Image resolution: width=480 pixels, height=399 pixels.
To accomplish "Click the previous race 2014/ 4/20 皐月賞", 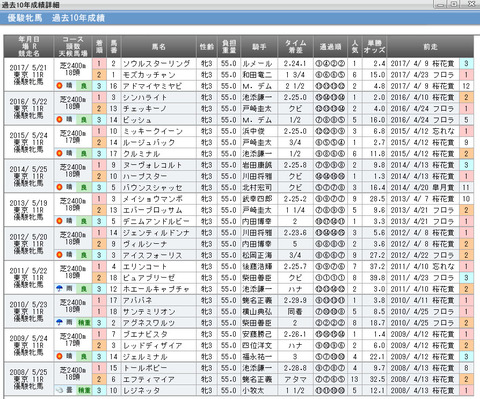I will tap(422, 187).
